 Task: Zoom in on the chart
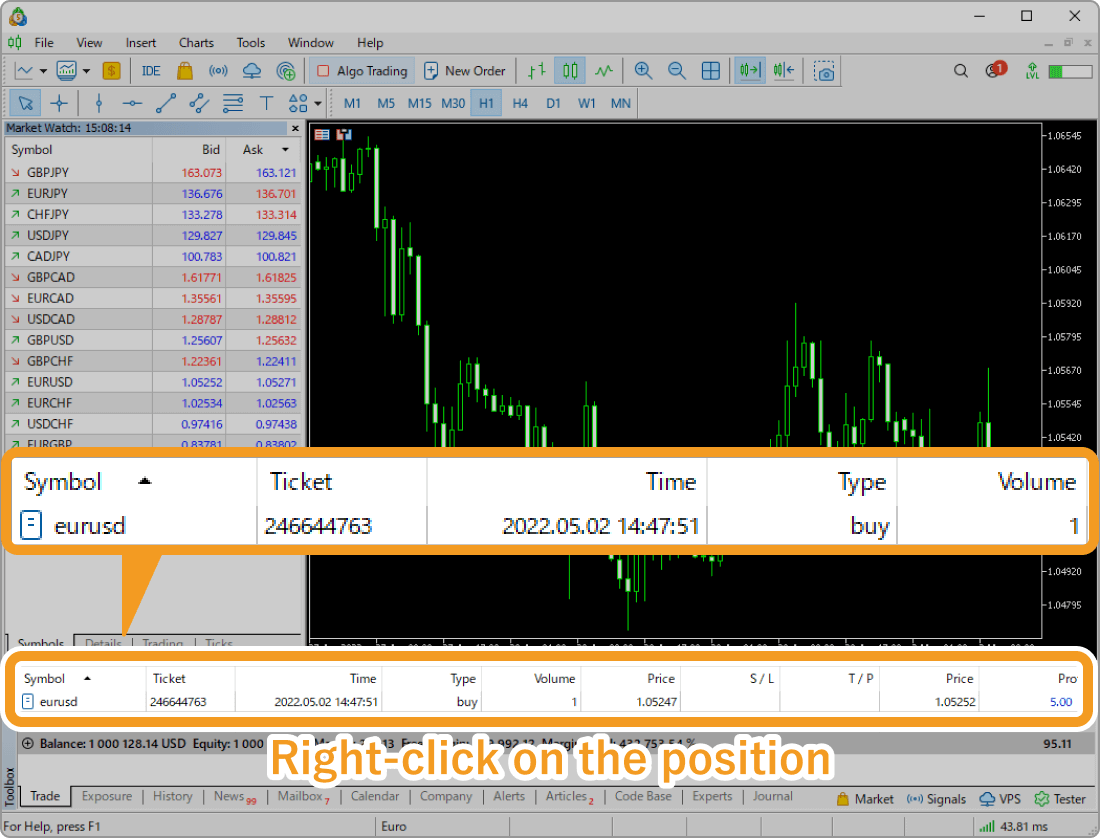pyautogui.click(x=643, y=71)
